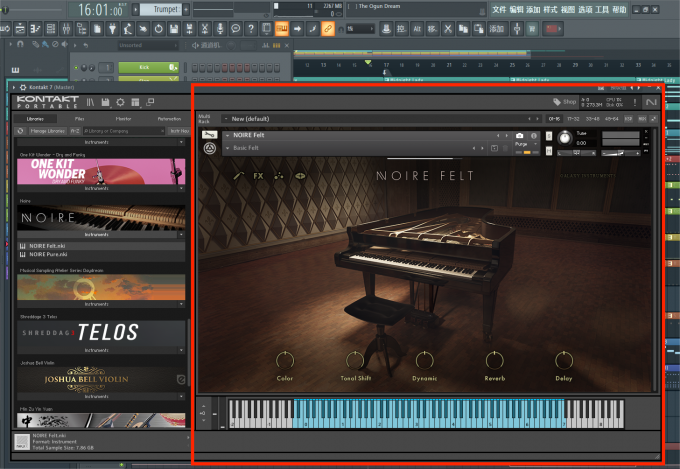Toggle orange piano keyboard typing icon
The width and height of the screenshot is (680, 469).
281,29
